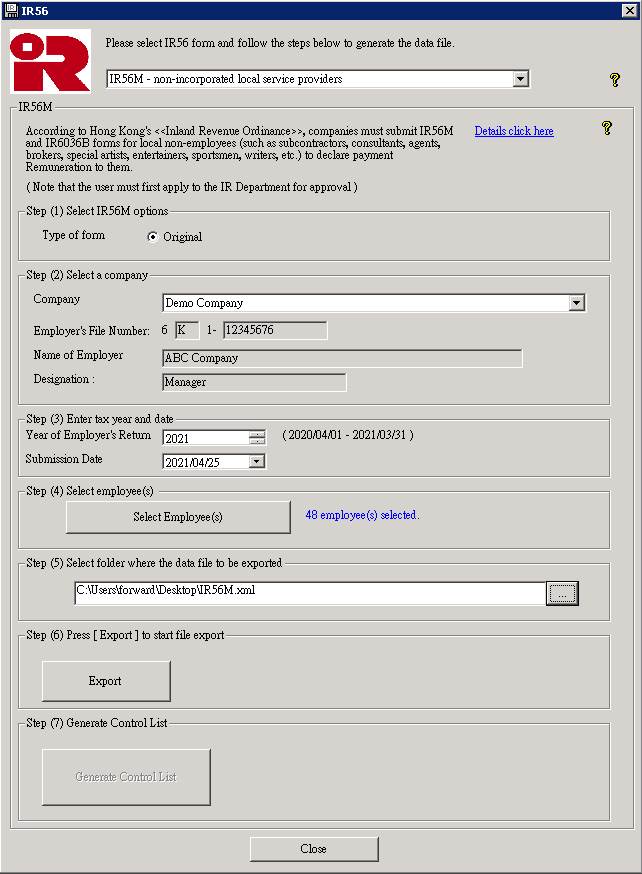Viewport: 642px width, 874px height.
Task: Click the export file path text field
Action: [x=310, y=592]
